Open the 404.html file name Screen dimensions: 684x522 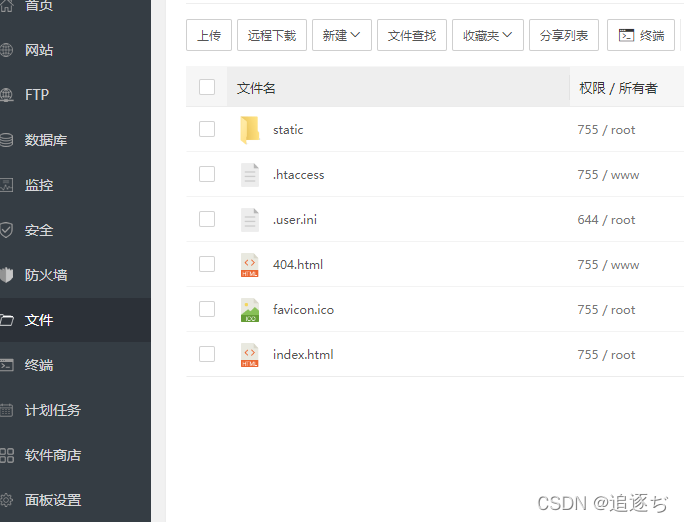(x=298, y=265)
